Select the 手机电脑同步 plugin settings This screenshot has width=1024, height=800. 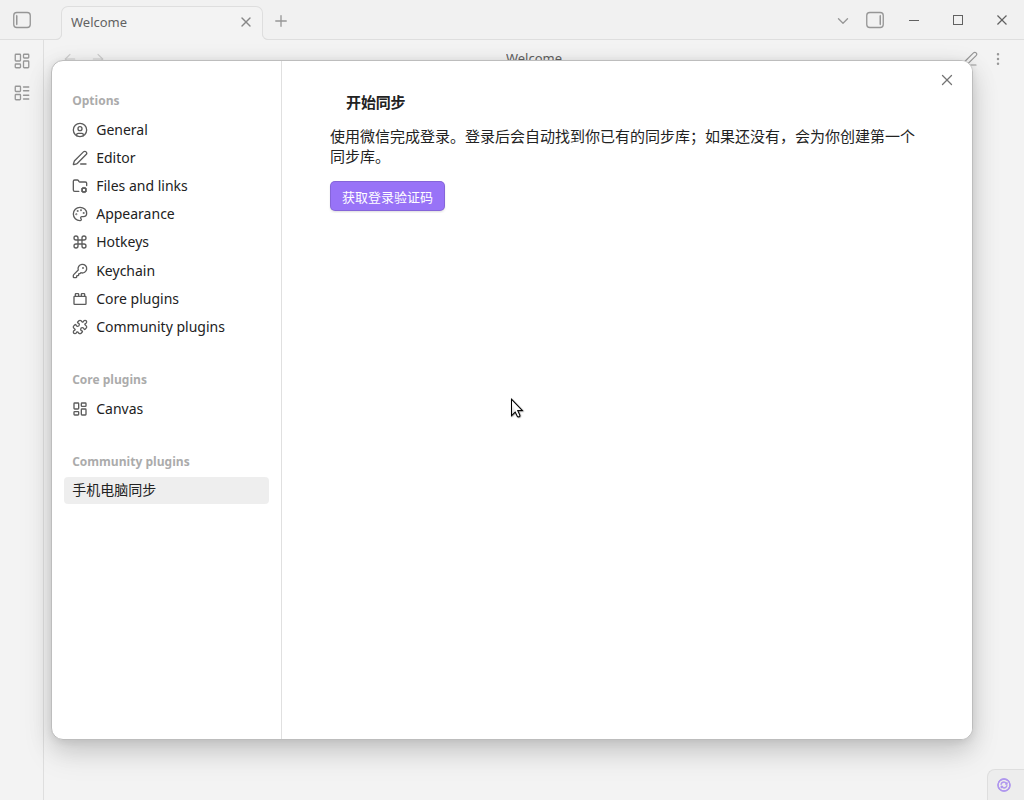[x=167, y=490]
